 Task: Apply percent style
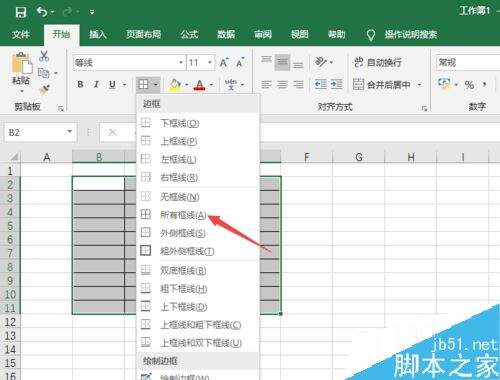pyautogui.click(x=469, y=85)
